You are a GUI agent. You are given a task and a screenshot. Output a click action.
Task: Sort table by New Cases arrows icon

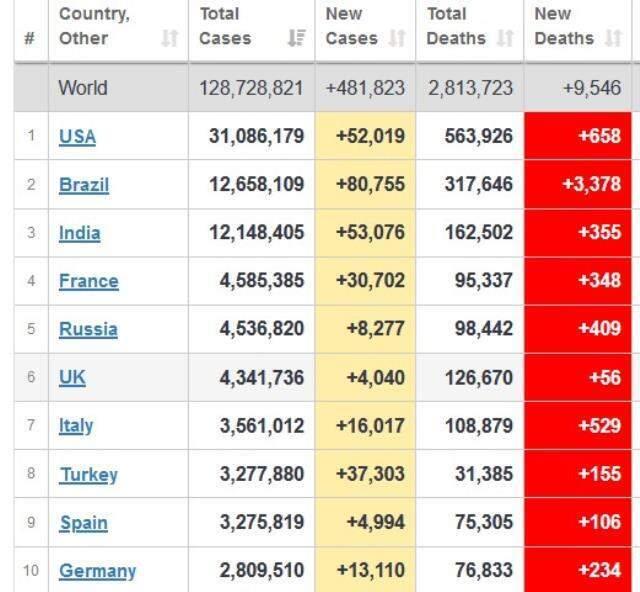397,38
